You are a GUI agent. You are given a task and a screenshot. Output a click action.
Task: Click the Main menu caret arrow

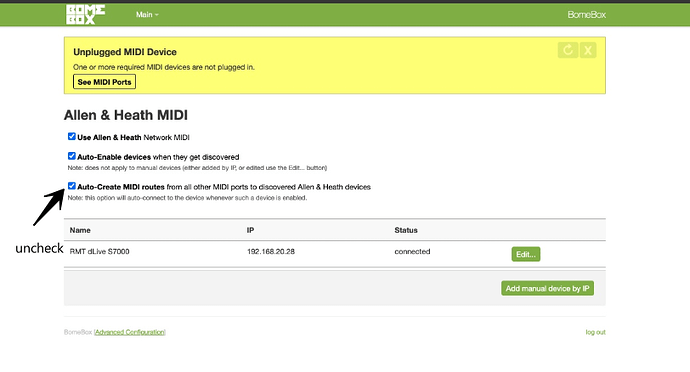click(x=157, y=15)
